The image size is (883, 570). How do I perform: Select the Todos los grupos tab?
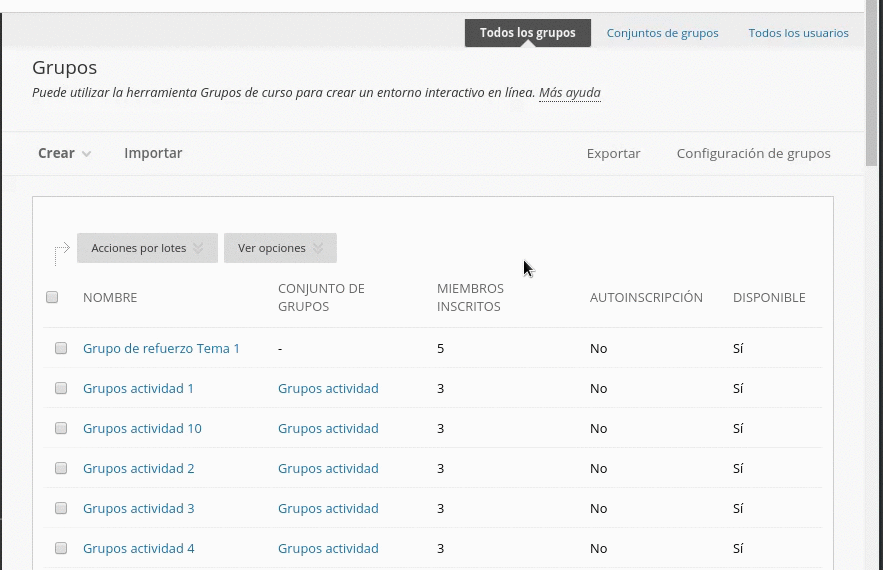[527, 33]
